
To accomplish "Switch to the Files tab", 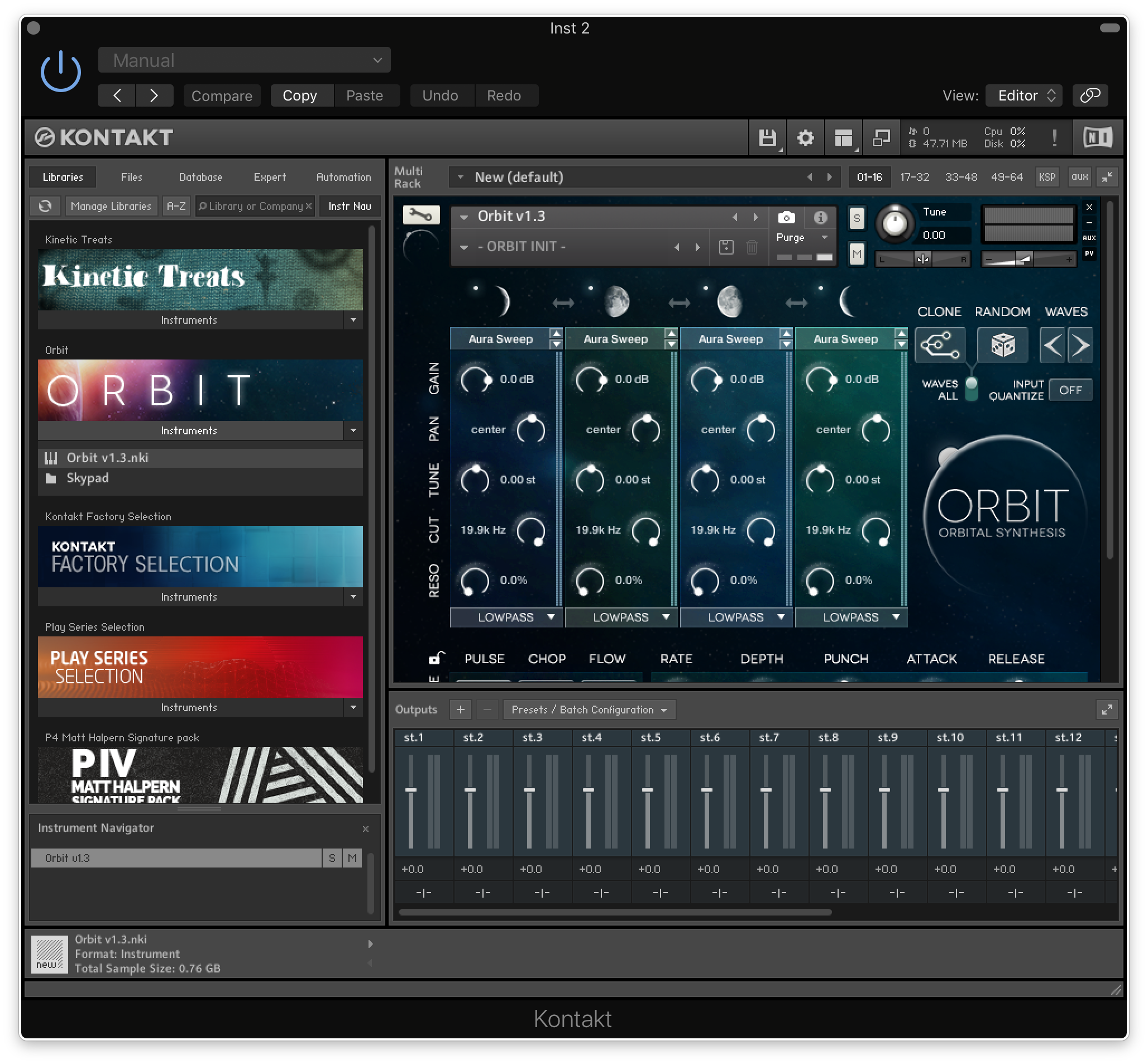I will click(x=131, y=178).
